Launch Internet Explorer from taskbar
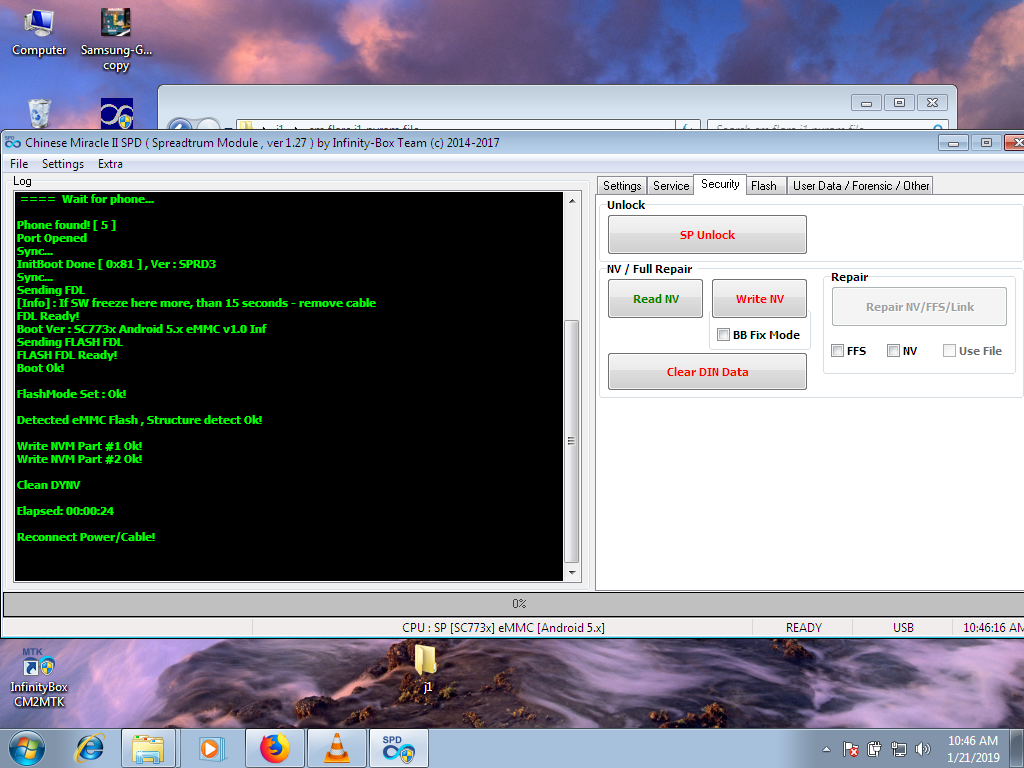 pyautogui.click(x=90, y=748)
